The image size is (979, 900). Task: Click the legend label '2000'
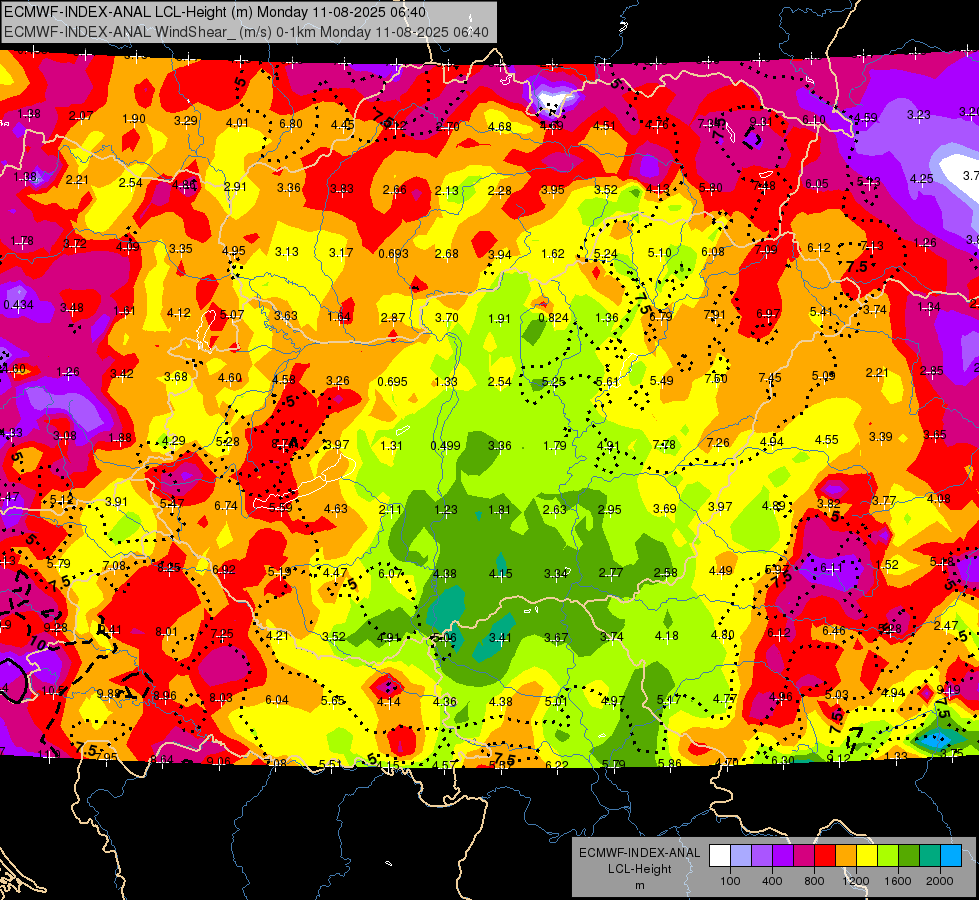(x=940, y=881)
